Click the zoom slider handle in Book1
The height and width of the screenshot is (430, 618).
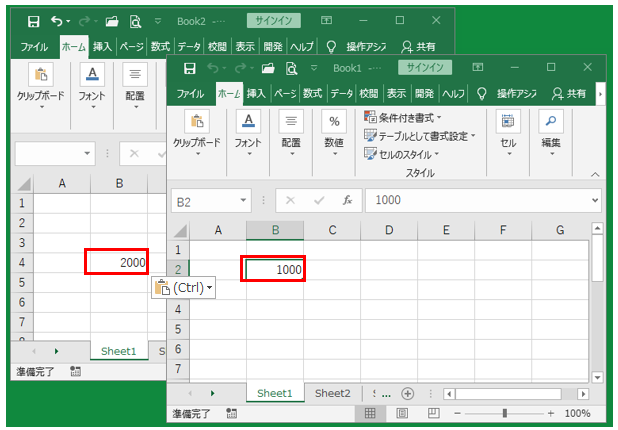click(504, 413)
